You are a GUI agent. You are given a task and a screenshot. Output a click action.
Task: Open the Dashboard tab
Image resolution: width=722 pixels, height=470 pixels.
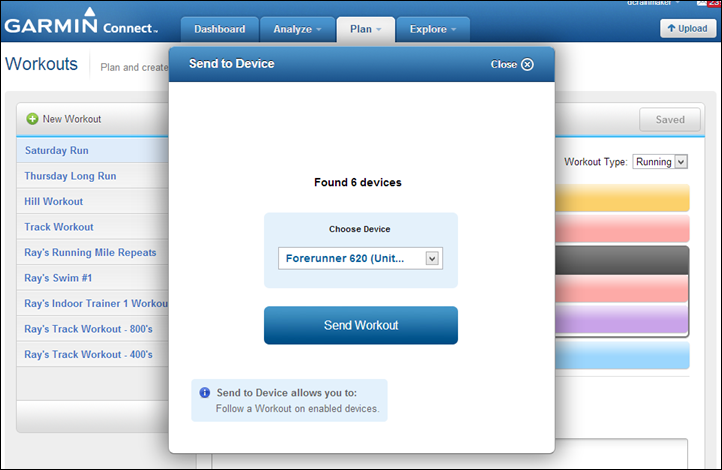220,29
